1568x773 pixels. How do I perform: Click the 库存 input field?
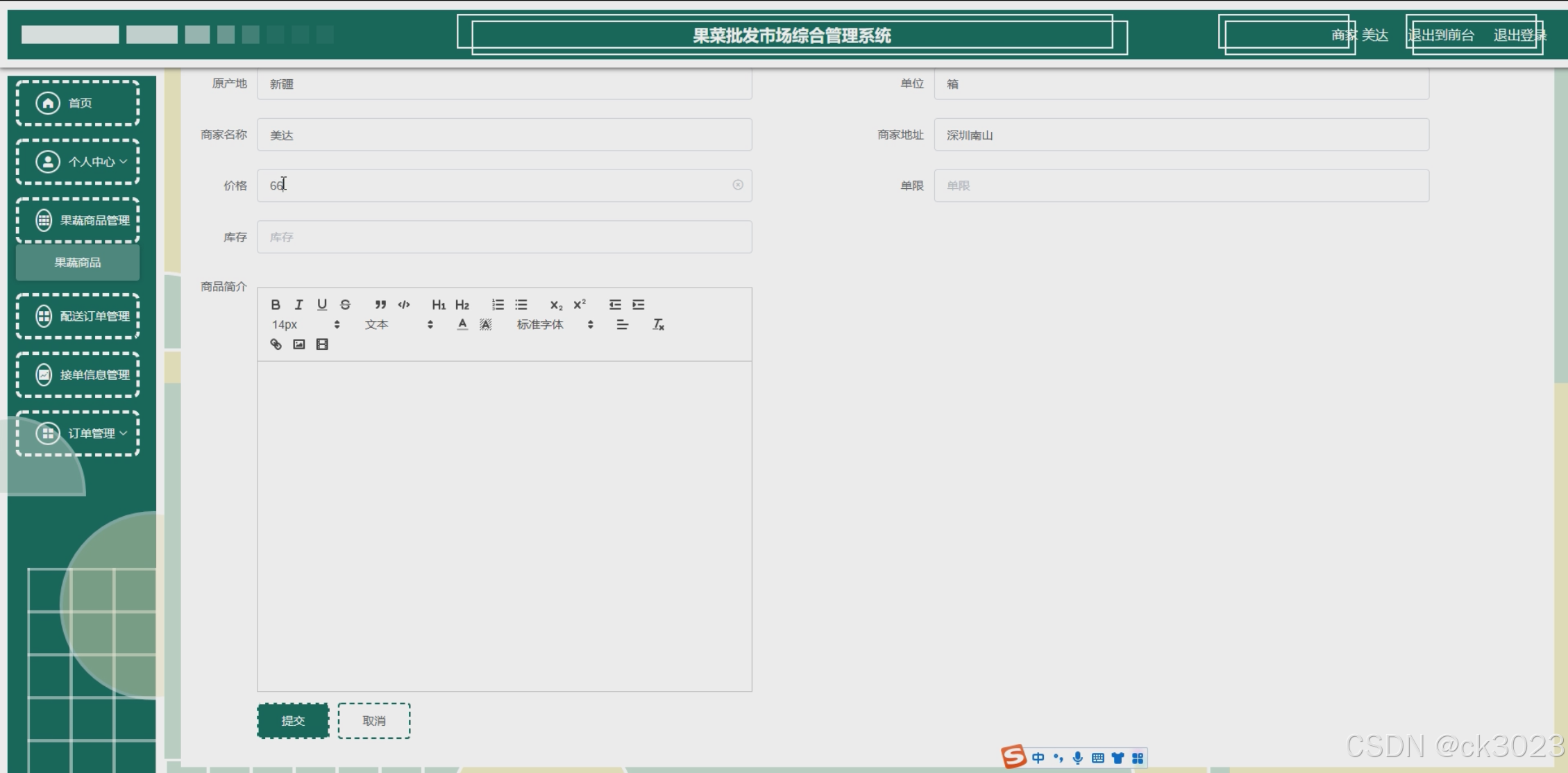tap(504, 237)
